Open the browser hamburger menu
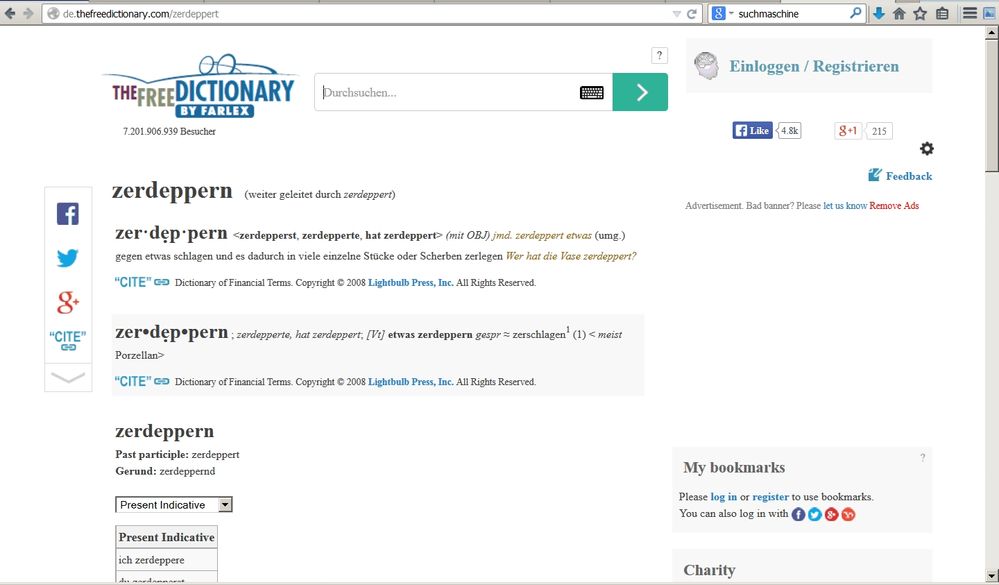Screen dimensions: 999x585 968,14
